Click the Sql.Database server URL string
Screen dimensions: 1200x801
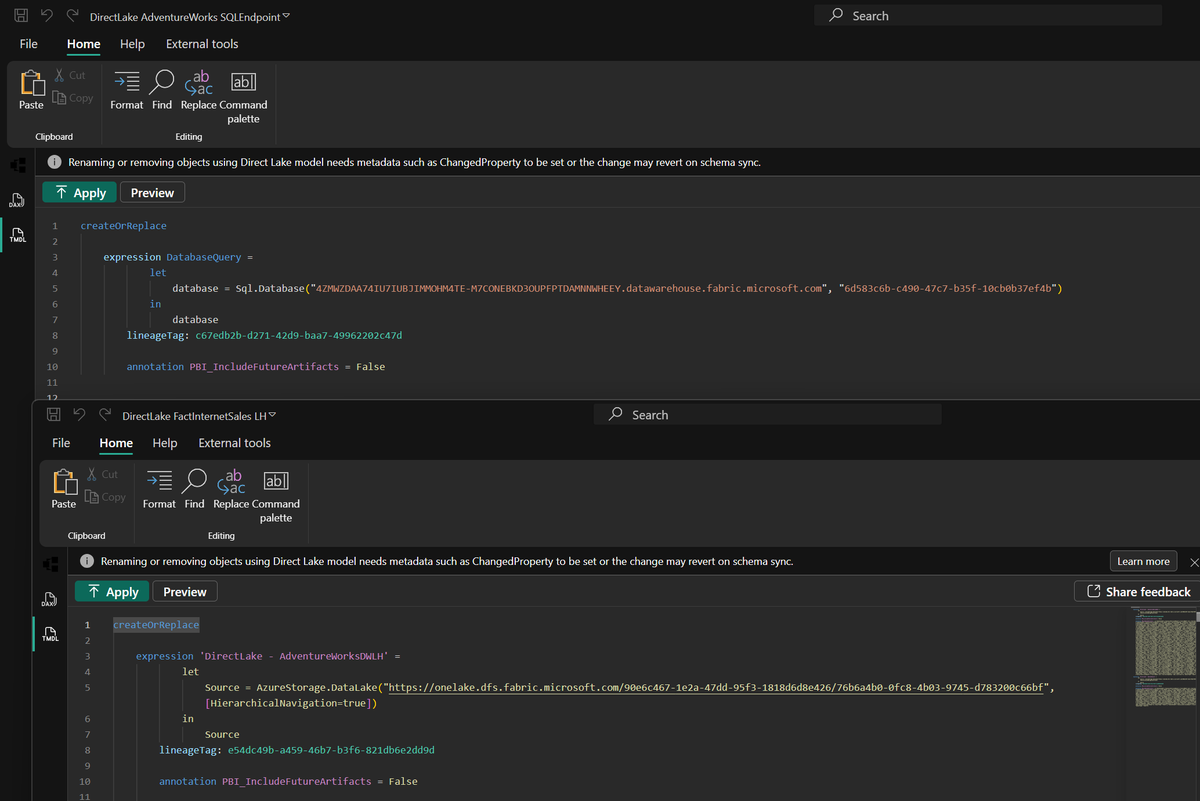point(569,288)
